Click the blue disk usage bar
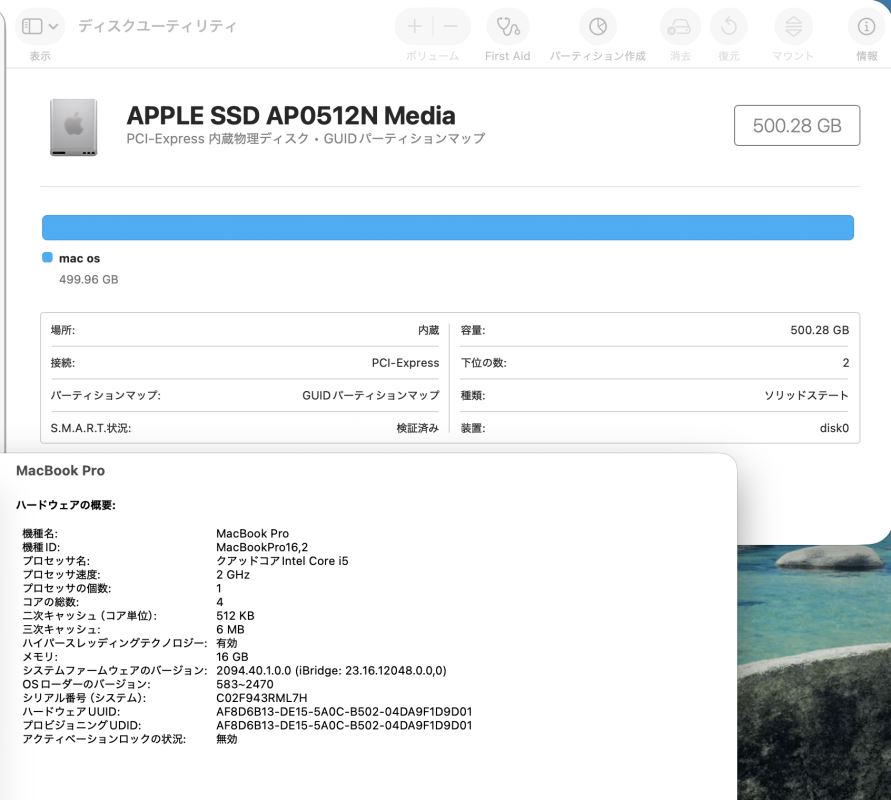Image resolution: width=891 pixels, height=800 pixels. (x=447, y=227)
